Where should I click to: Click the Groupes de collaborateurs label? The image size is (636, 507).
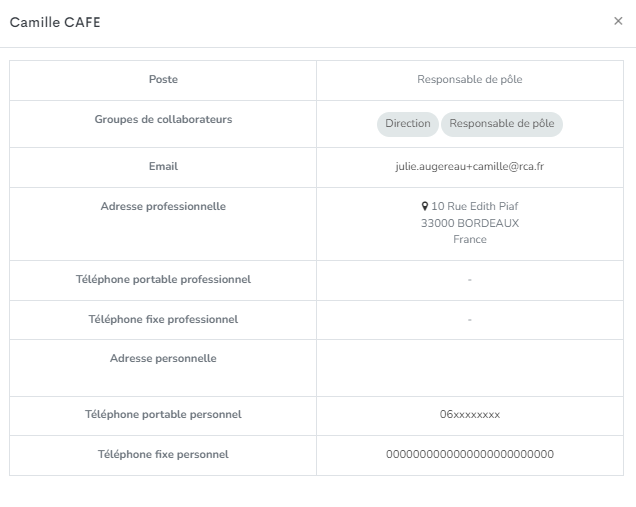pyautogui.click(x=163, y=119)
